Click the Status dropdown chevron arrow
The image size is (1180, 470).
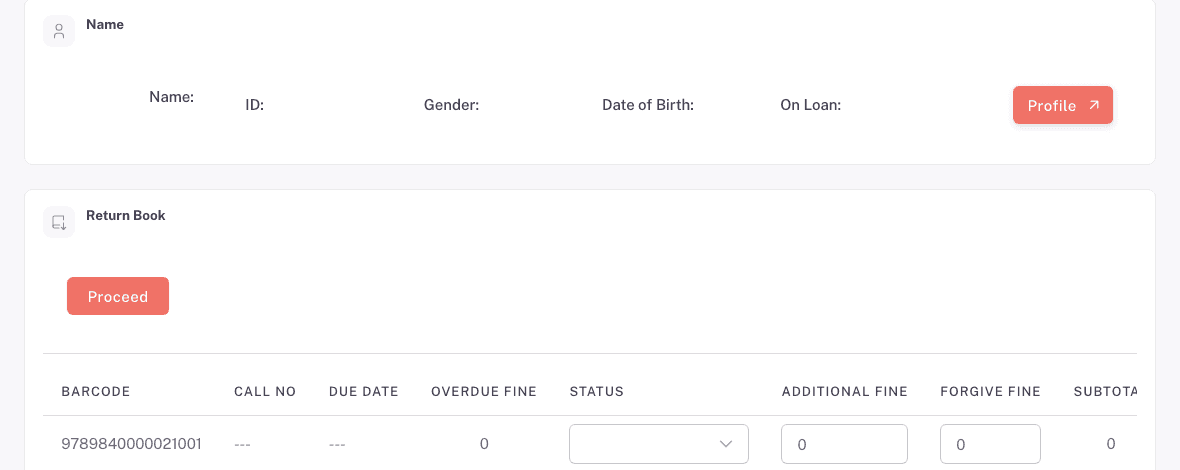[726, 444]
